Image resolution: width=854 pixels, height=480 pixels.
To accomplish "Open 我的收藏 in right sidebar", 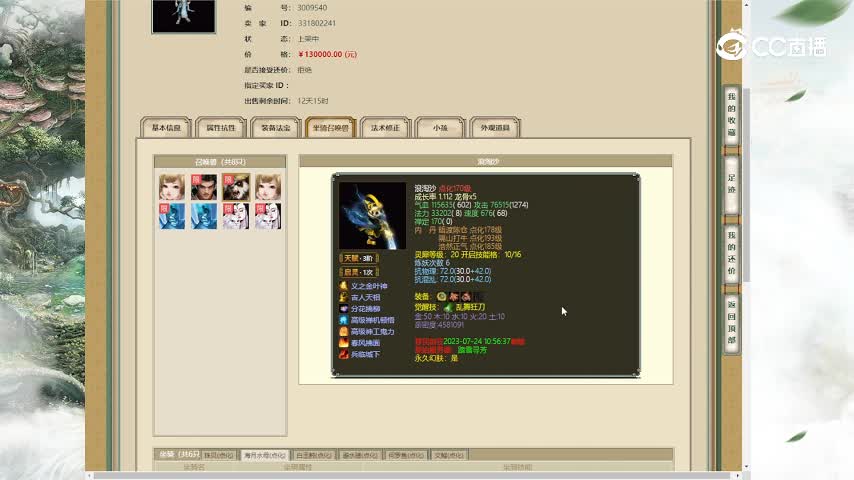I will tap(731, 115).
